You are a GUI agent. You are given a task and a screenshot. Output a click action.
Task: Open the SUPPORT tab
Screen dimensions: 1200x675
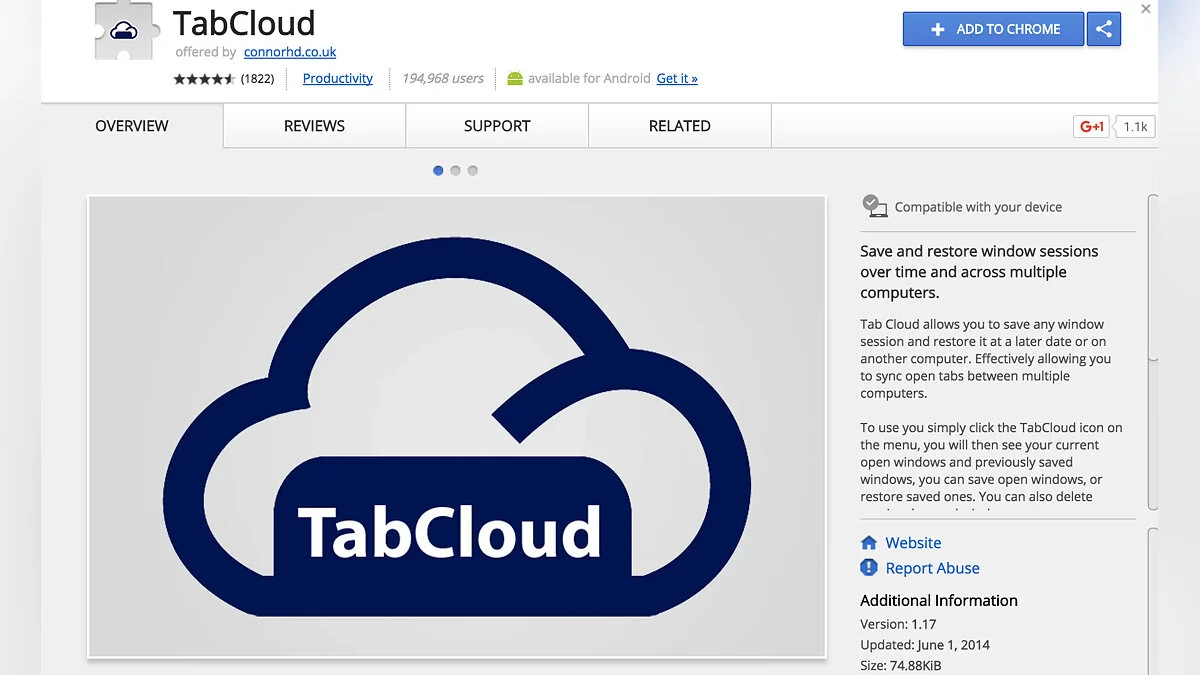click(497, 126)
